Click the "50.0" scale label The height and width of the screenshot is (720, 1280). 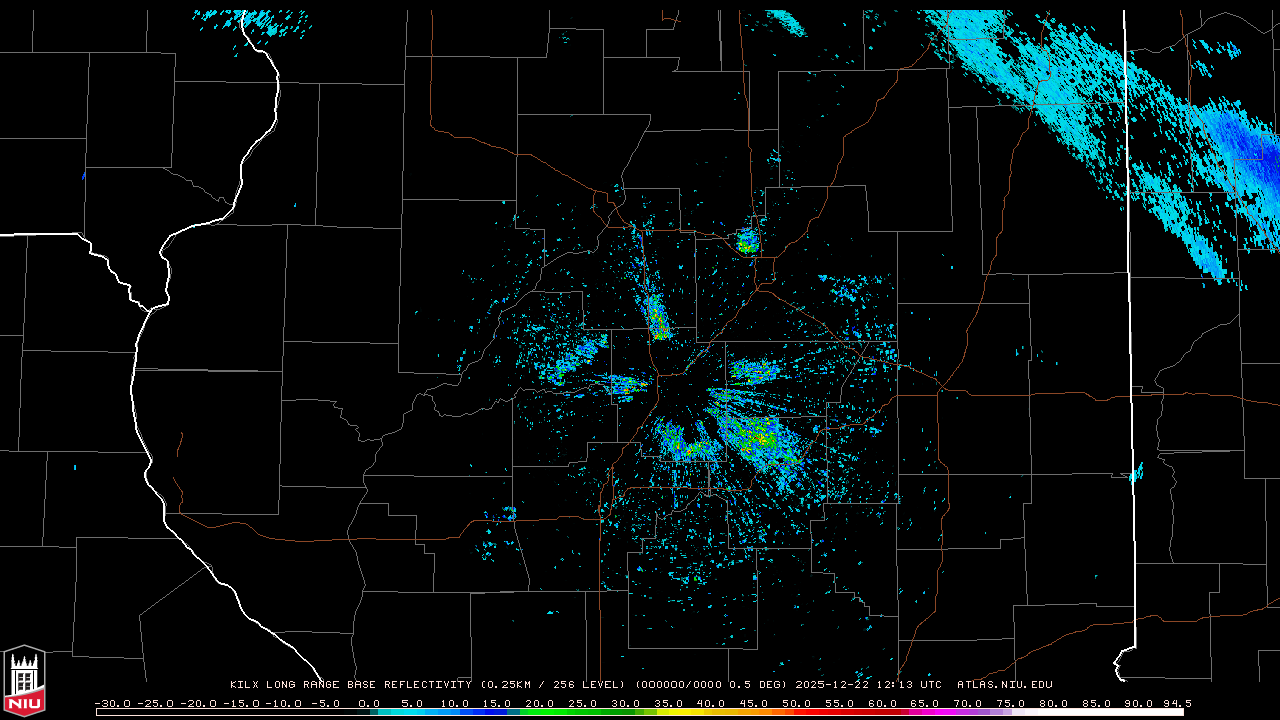click(798, 703)
